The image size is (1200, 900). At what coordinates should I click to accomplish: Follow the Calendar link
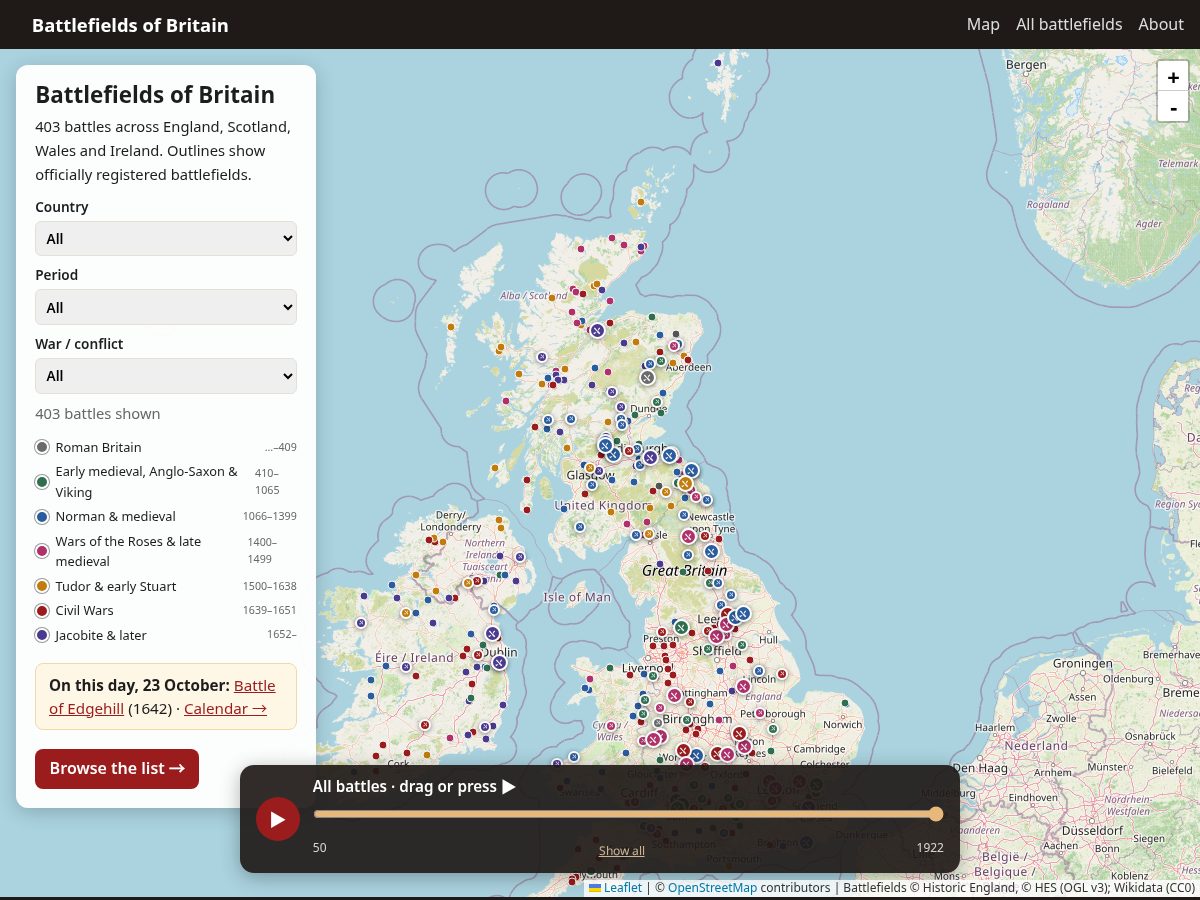[x=225, y=708]
